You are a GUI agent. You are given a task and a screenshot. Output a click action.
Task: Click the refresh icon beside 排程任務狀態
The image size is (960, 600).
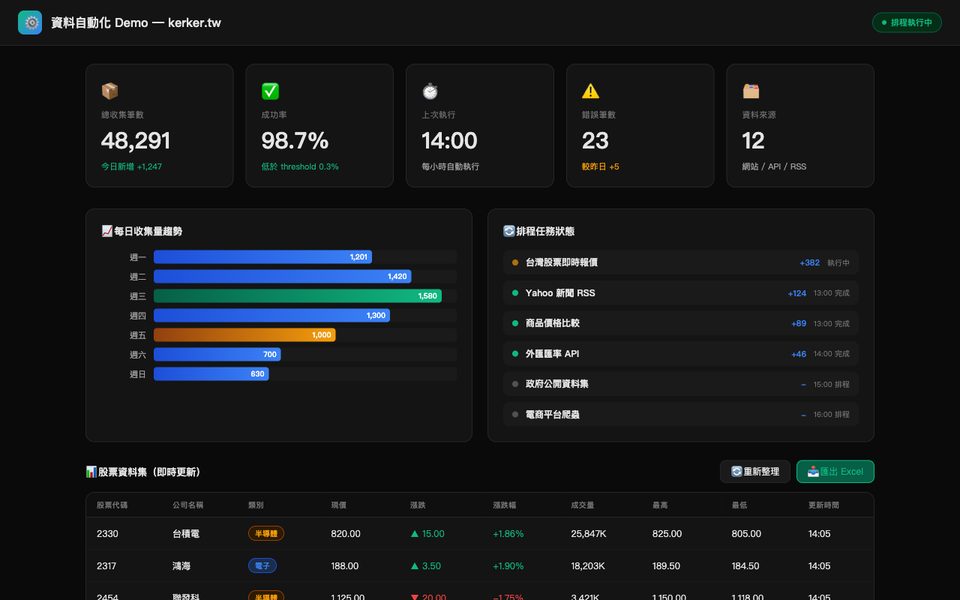pos(509,231)
